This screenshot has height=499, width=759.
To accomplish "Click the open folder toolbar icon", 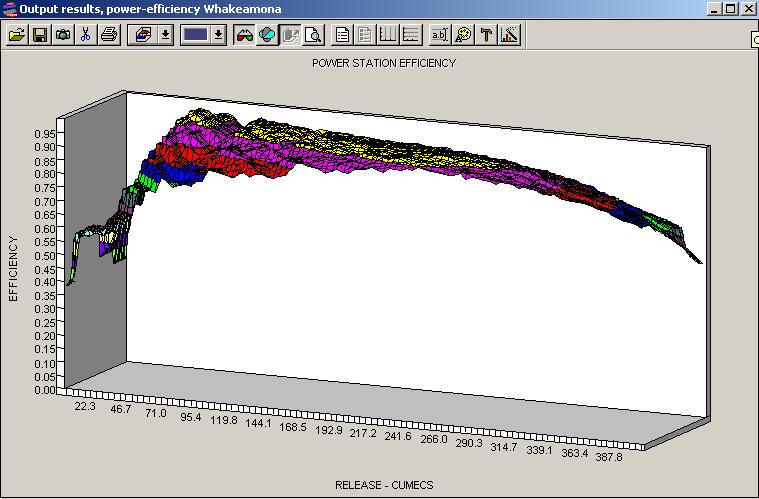I will [17, 35].
